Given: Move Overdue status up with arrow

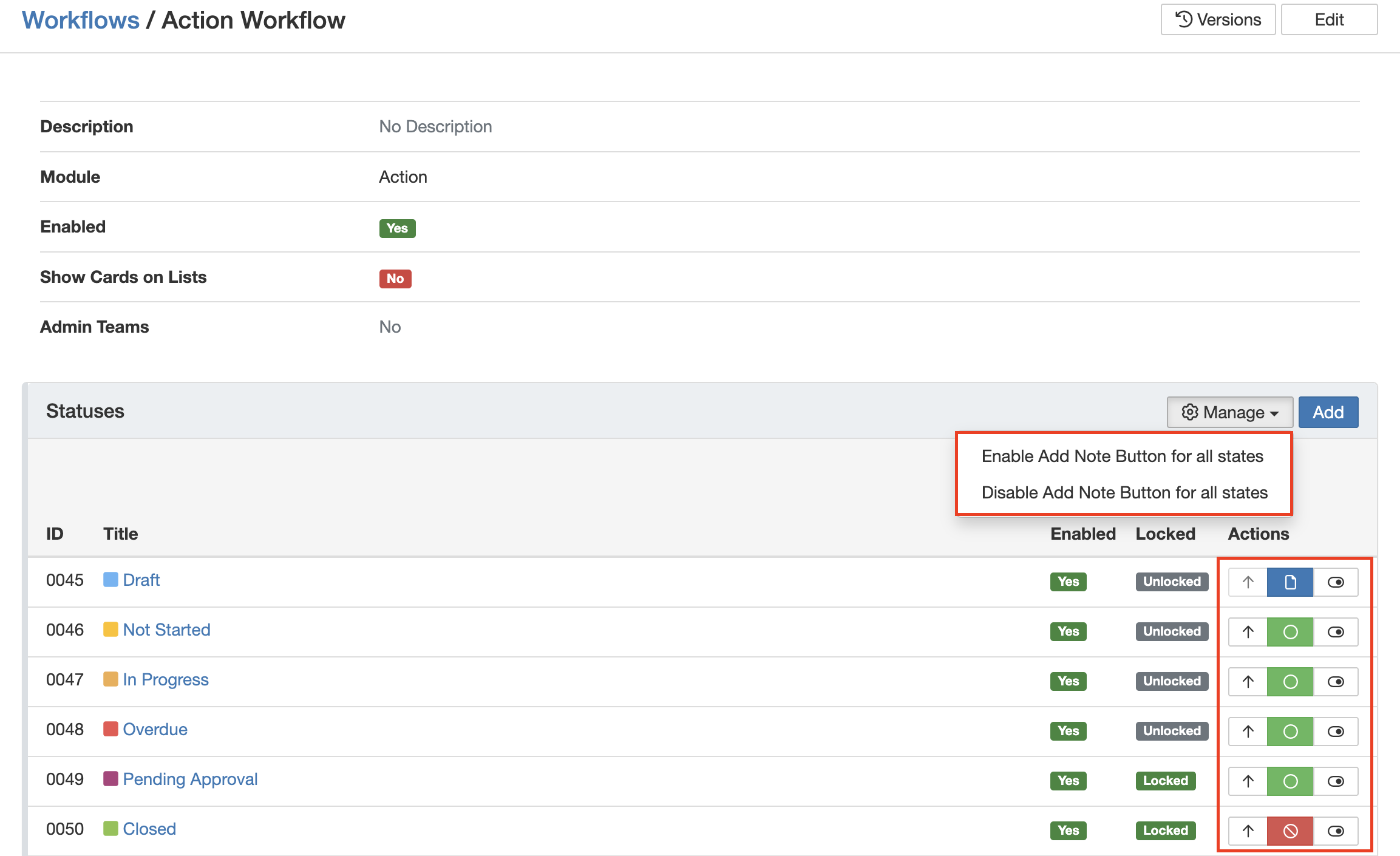Looking at the screenshot, I should 1248,732.
